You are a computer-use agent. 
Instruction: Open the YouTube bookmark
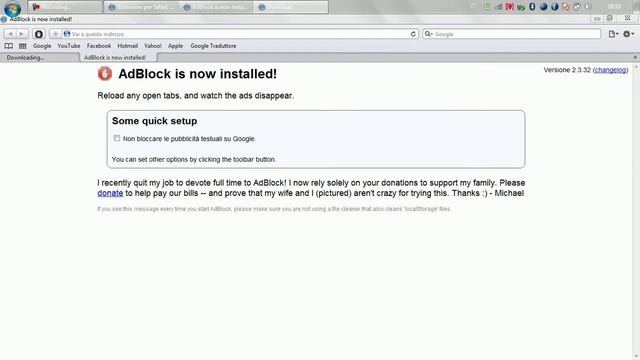[69, 46]
